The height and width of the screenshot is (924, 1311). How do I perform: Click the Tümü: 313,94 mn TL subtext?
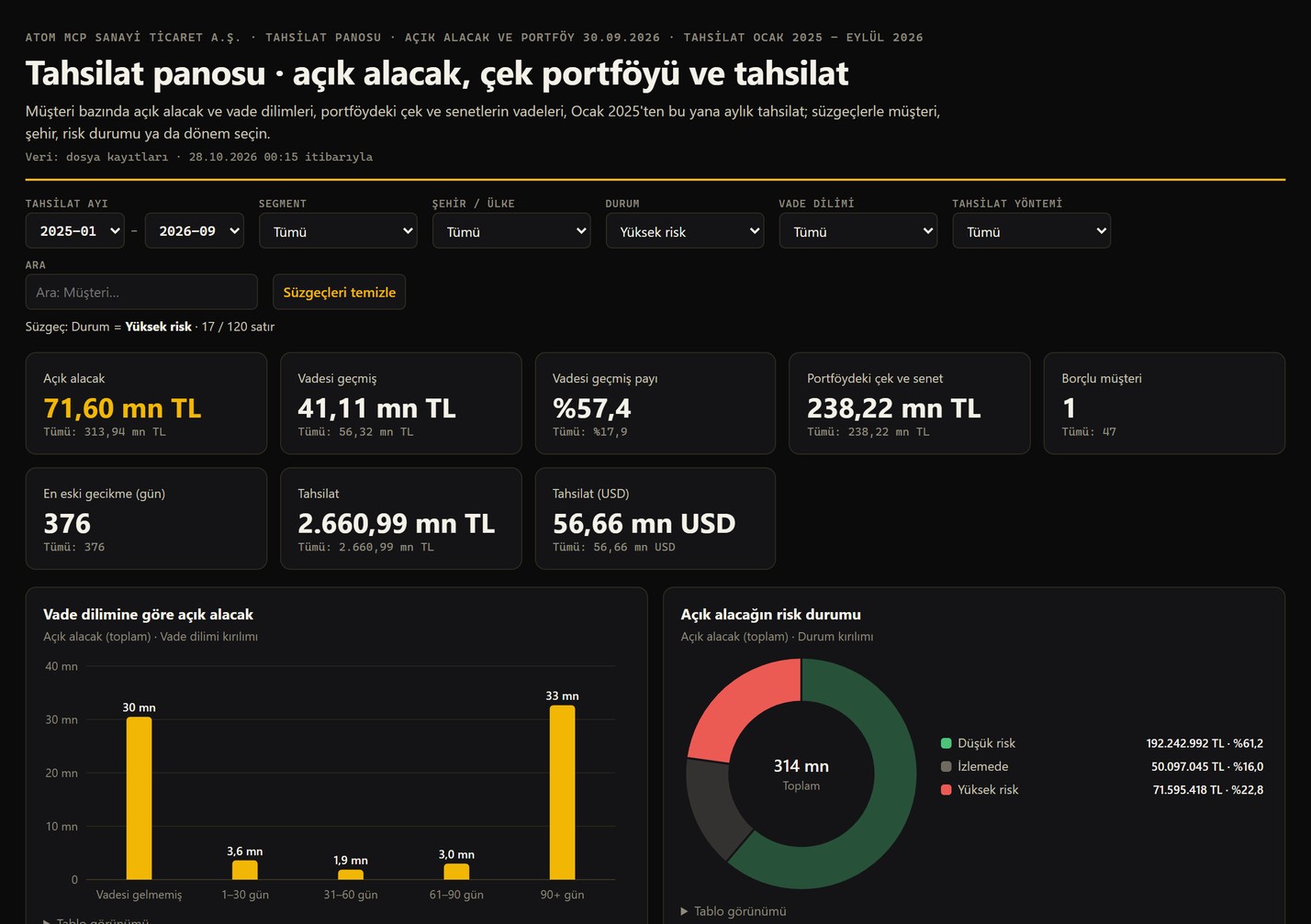tap(105, 431)
